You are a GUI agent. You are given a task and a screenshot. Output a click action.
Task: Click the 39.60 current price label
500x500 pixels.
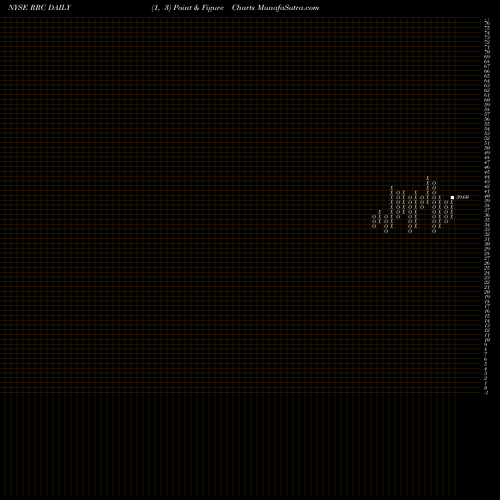point(462,197)
